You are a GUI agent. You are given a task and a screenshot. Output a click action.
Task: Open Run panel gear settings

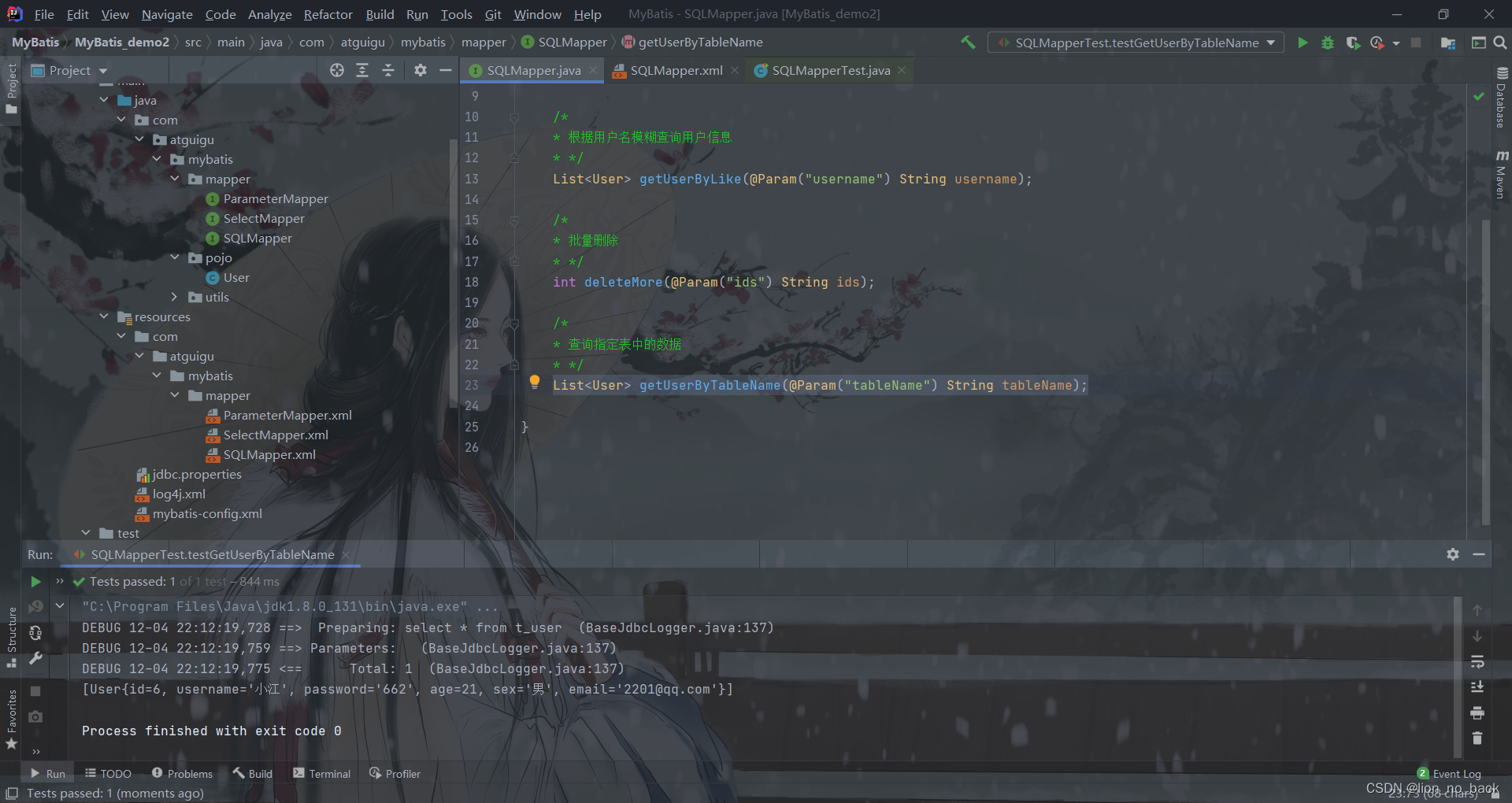pos(1453,554)
